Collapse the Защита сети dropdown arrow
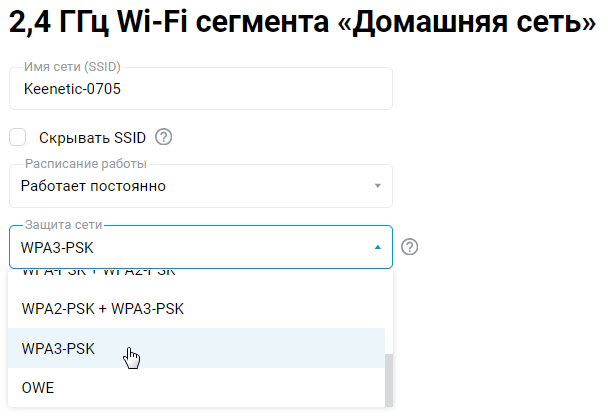608x416 pixels. pos(377,247)
